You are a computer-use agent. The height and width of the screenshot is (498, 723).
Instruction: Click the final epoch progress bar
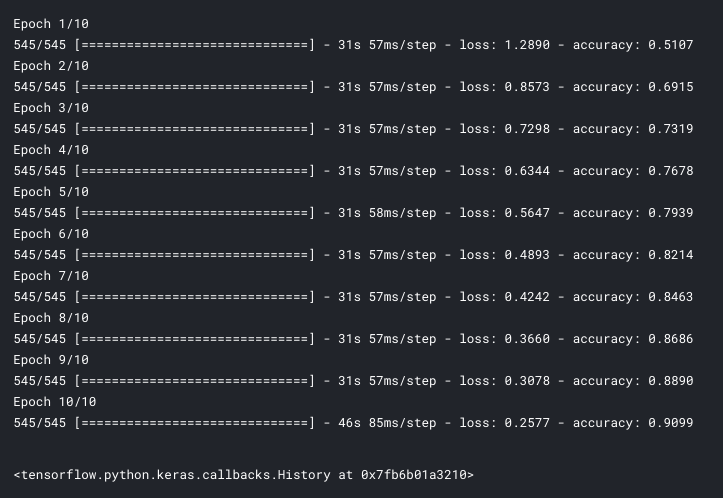click(x=195, y=423)
